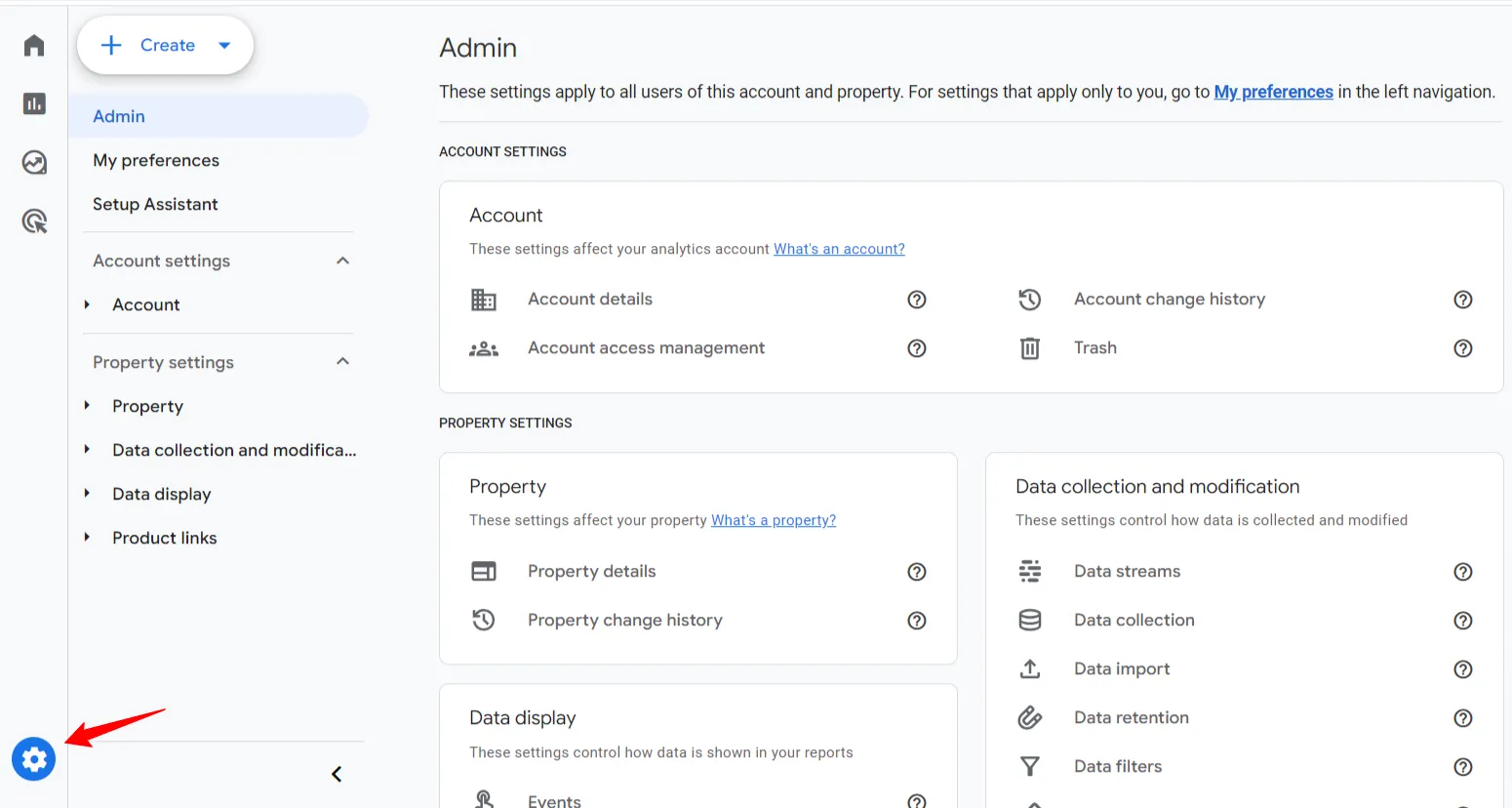Click the Data filters funnel icon

point(1030,767)
